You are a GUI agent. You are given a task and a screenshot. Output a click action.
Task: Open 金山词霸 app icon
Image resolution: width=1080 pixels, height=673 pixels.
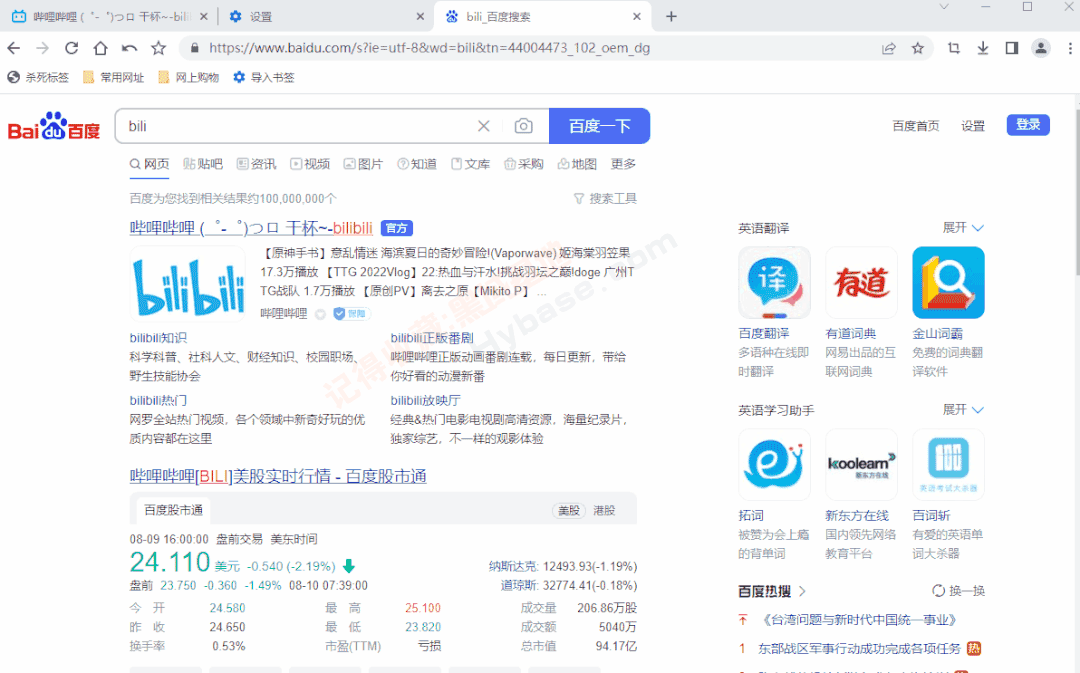pos(948,283)
